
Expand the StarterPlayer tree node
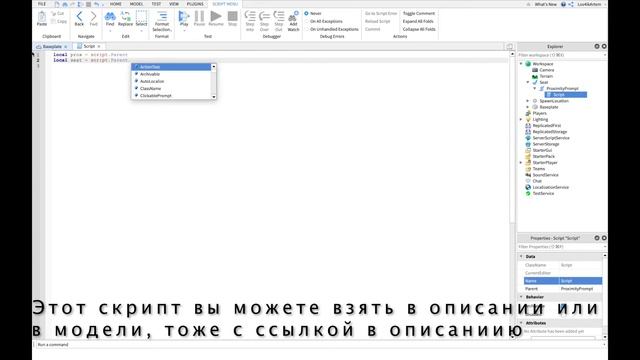click(x=521, y=162)
